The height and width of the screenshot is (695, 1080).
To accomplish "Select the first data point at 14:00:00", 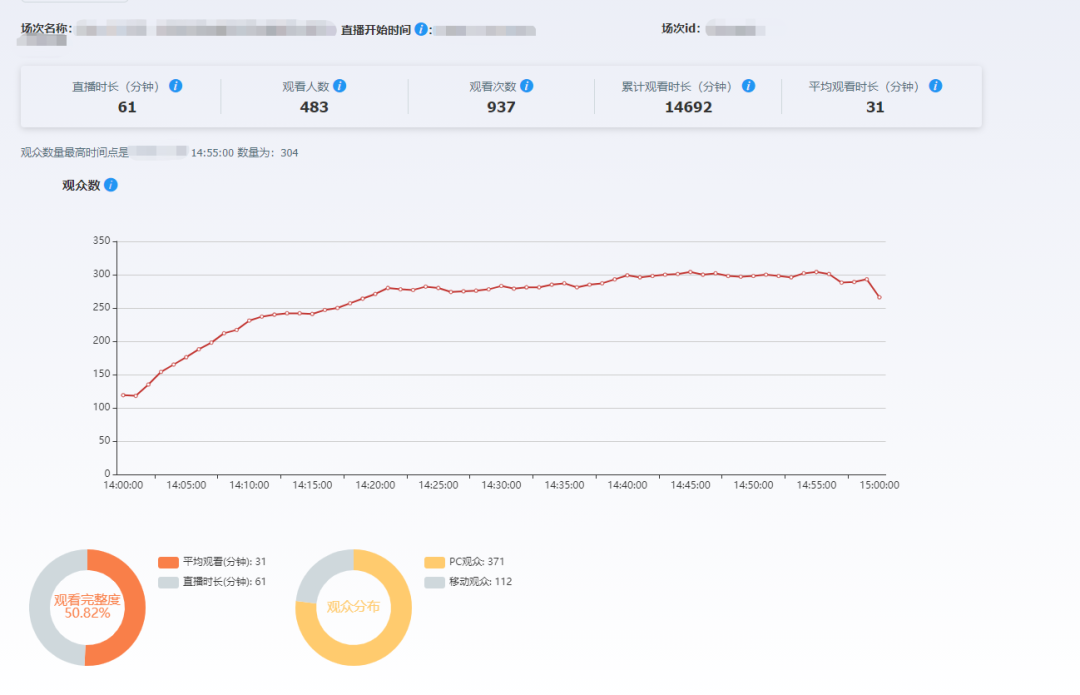I will [x=123, y=395].
